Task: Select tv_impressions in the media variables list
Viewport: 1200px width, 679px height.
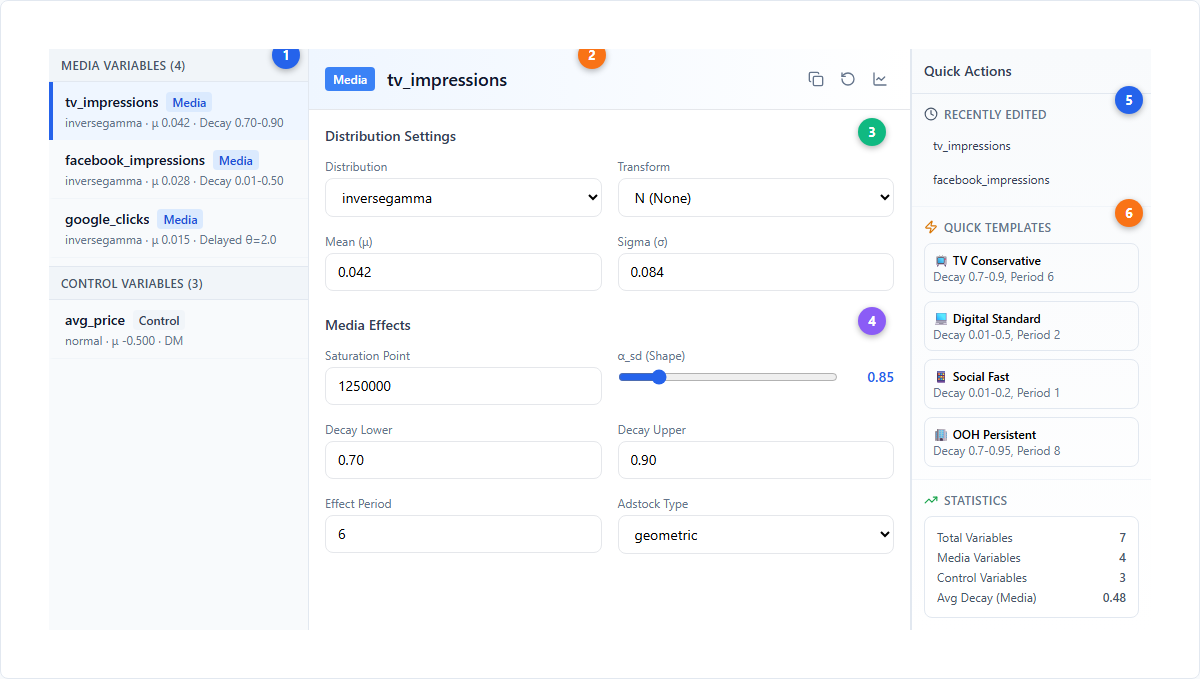Action: (179, 111)
